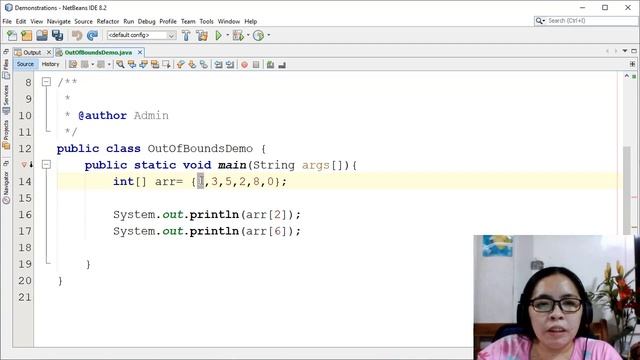Open the Run Project dropdown arrow

point(228,36)
